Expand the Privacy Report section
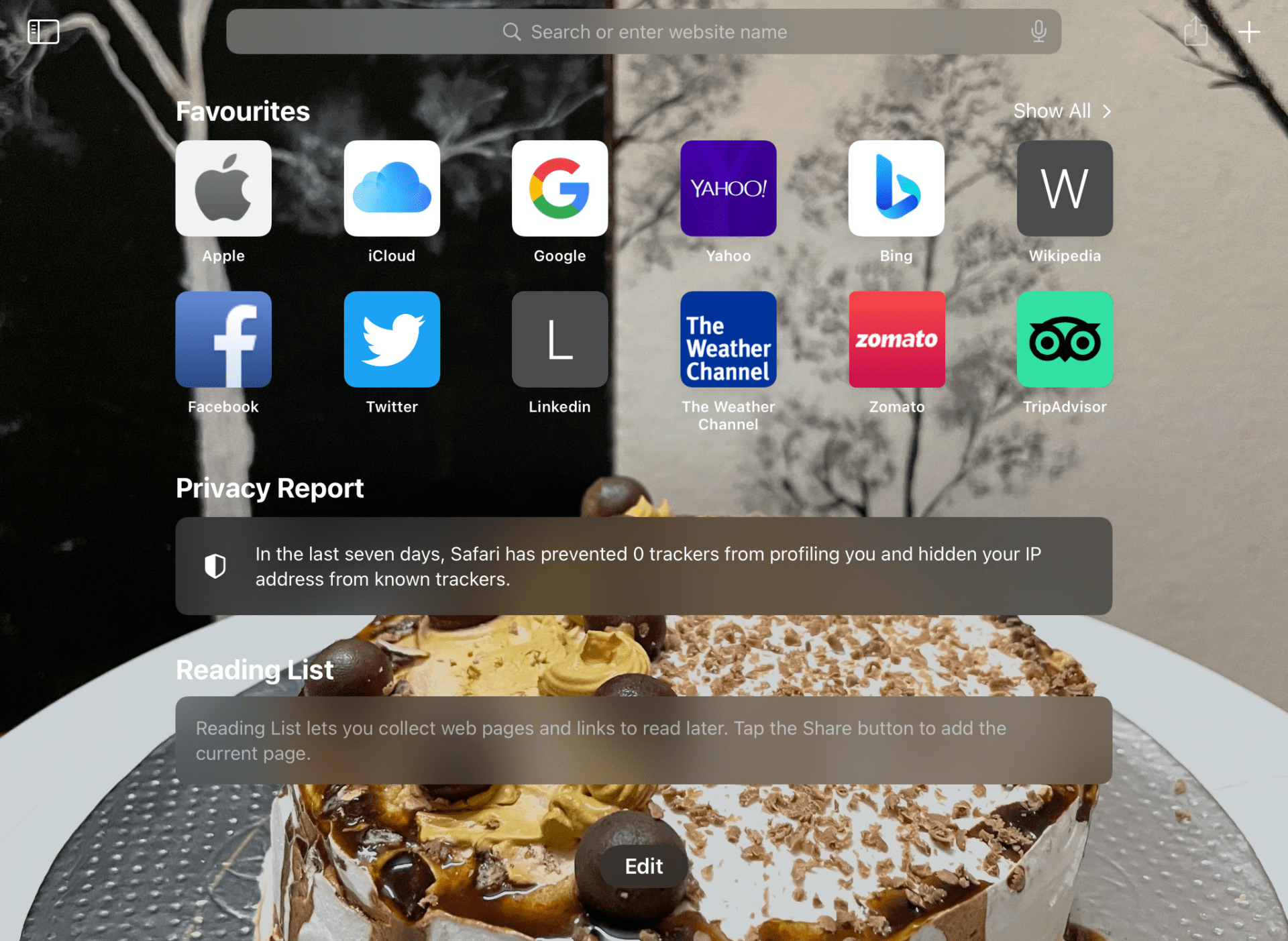Screen dimensions: 1288x941 pos(644,565)
